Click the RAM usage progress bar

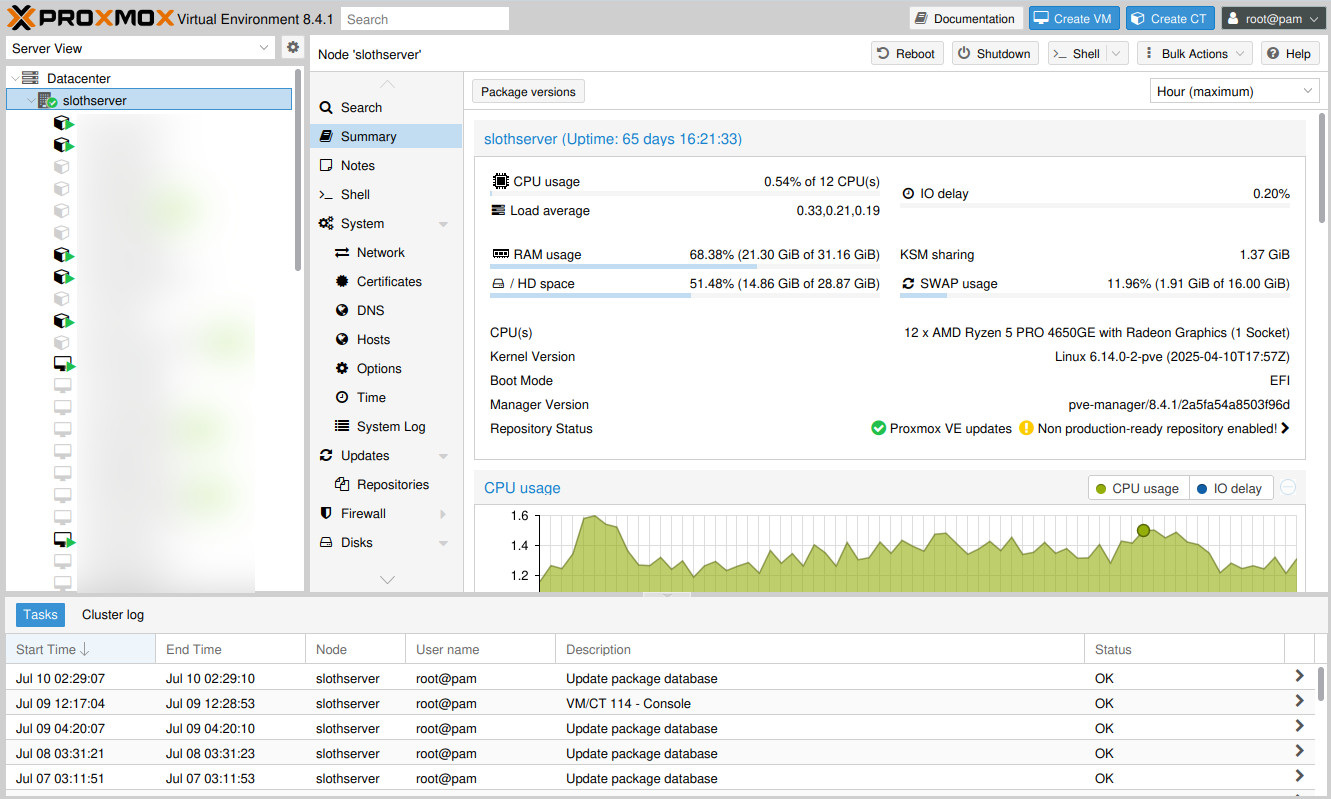click(685, 266)
